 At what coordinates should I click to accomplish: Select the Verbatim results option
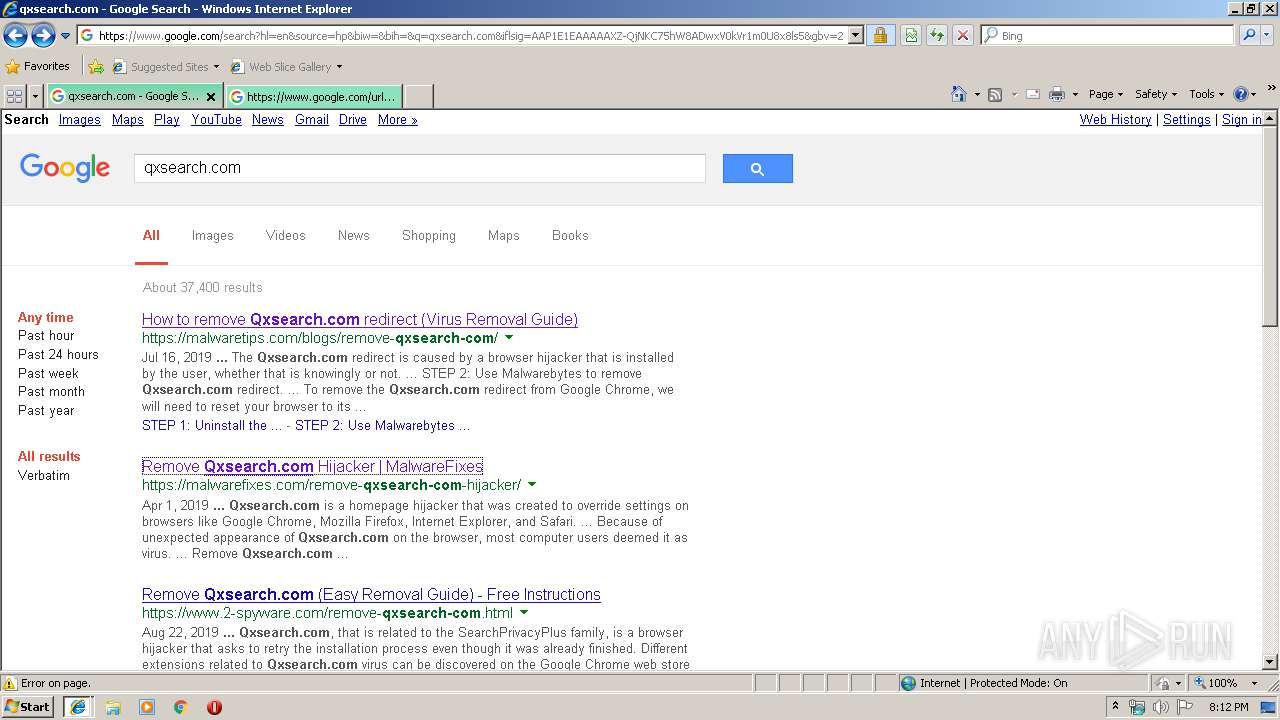coord(44,476)
